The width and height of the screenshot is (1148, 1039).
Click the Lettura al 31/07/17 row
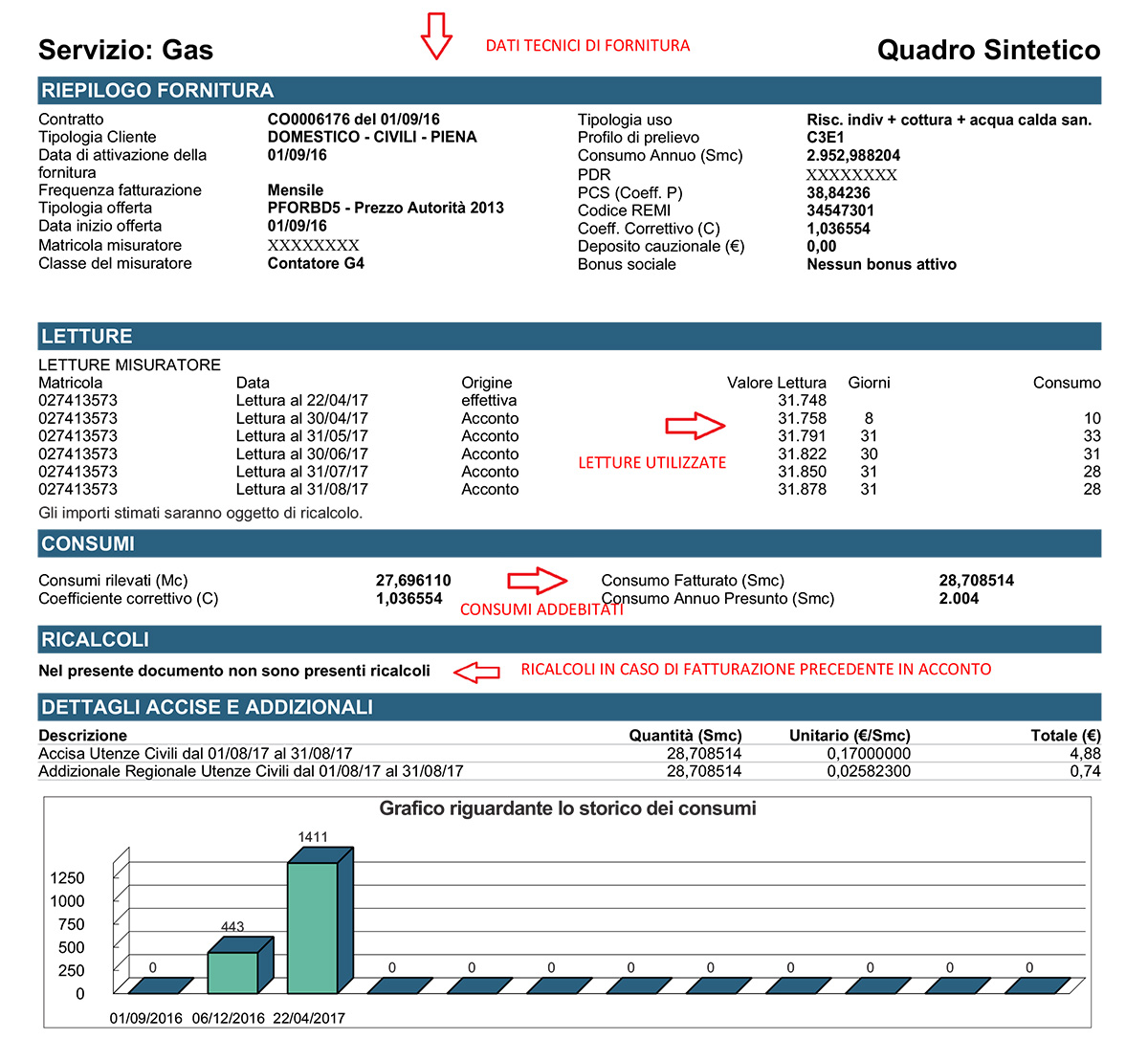(569, 472)
